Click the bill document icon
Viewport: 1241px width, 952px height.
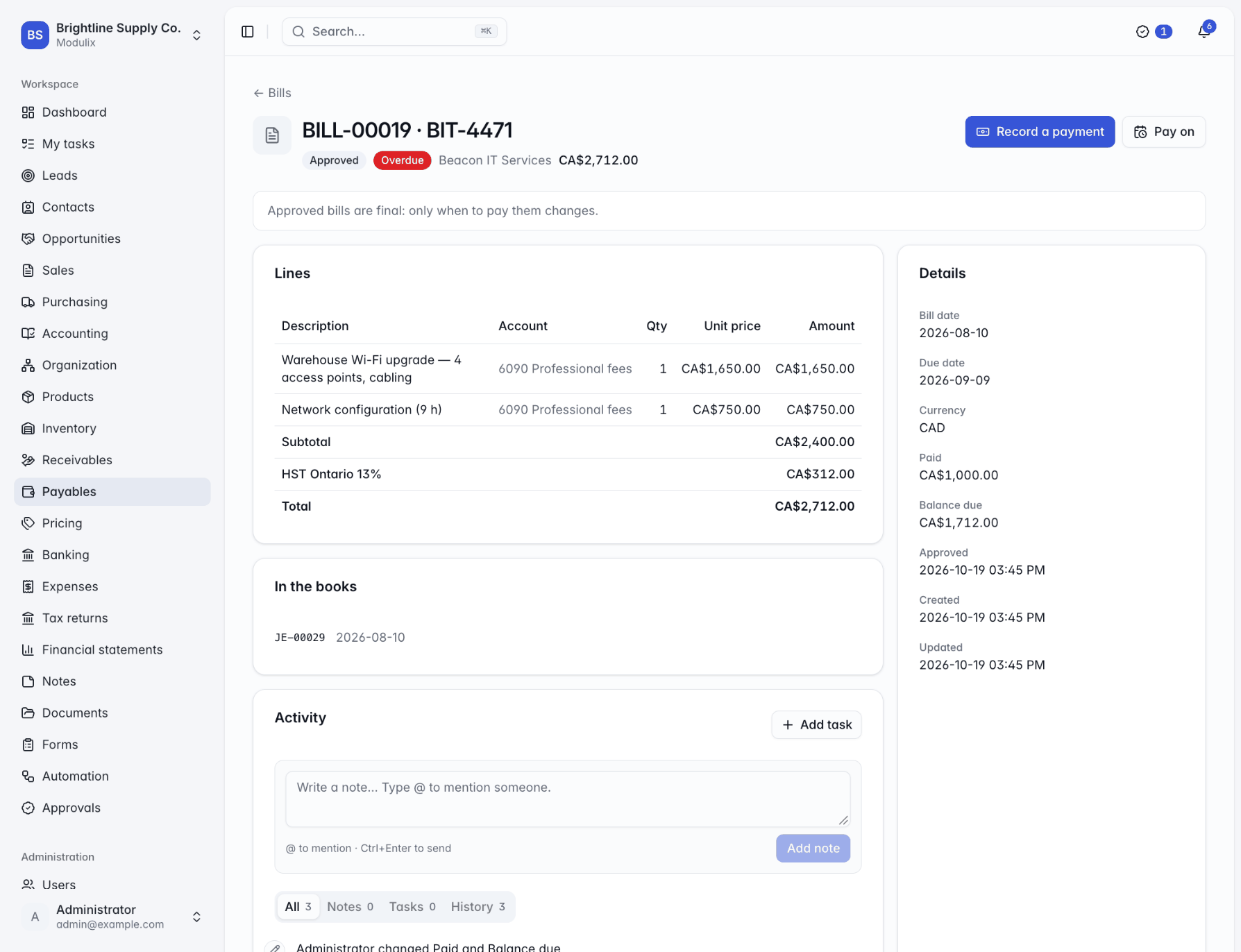[272, 135]
